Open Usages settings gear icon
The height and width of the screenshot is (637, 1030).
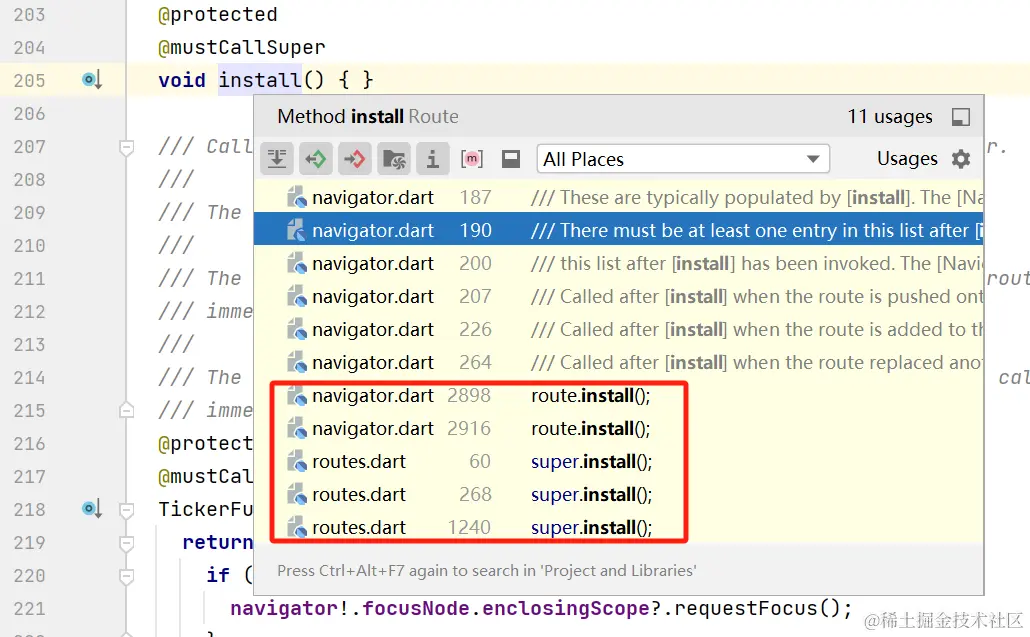(x=961, y=159)
